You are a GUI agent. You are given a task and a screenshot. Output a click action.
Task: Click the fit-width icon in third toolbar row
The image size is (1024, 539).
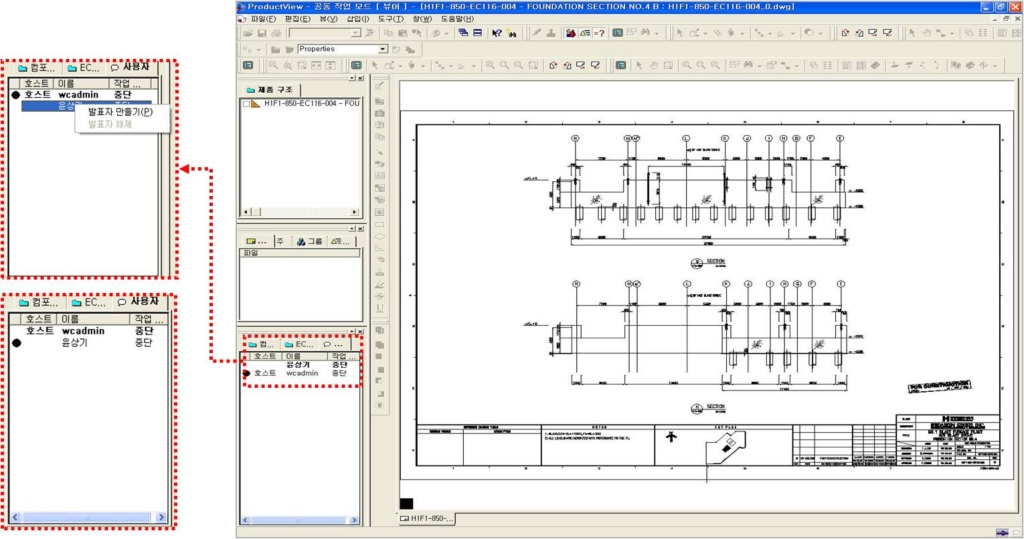coord(316,65)
